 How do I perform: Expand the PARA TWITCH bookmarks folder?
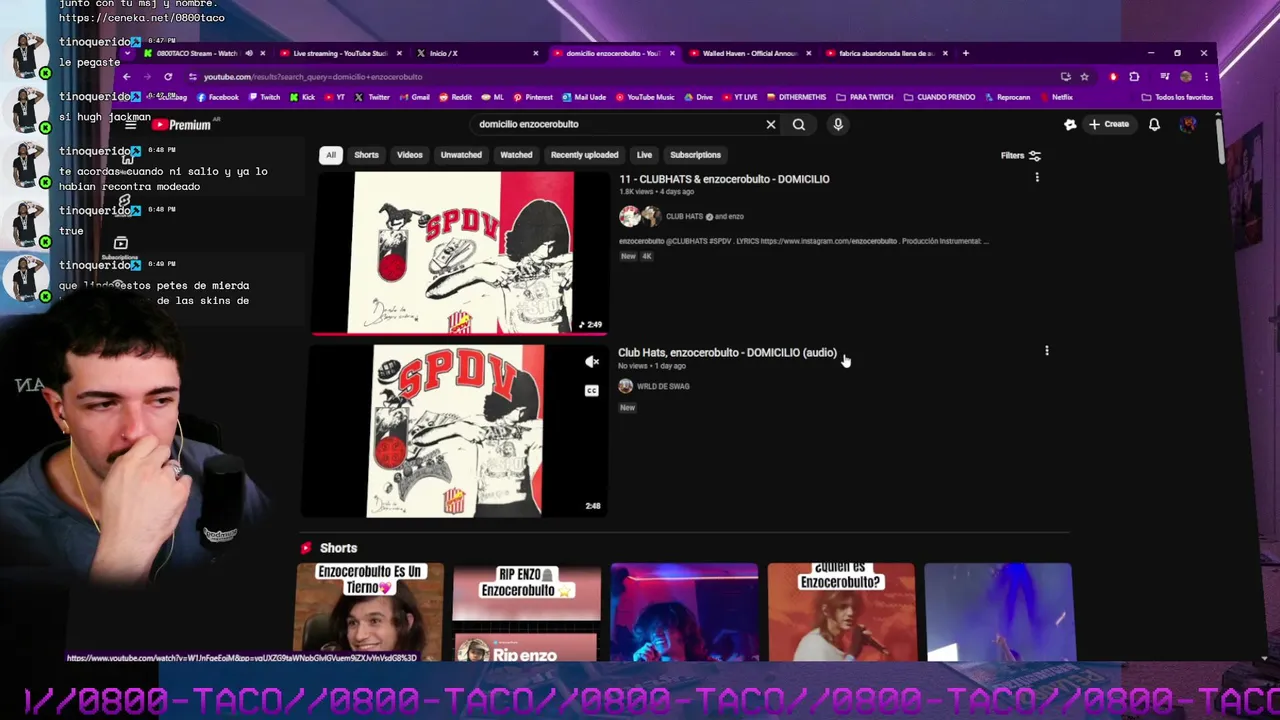tap(865, 98)
